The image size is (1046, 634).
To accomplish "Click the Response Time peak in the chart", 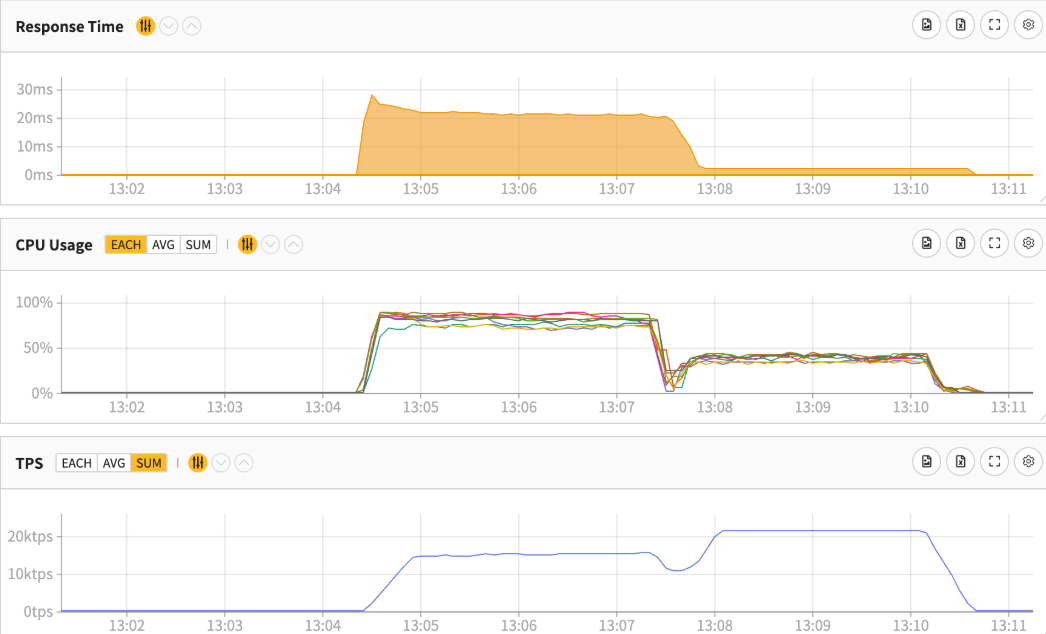I will click(372, 97).
